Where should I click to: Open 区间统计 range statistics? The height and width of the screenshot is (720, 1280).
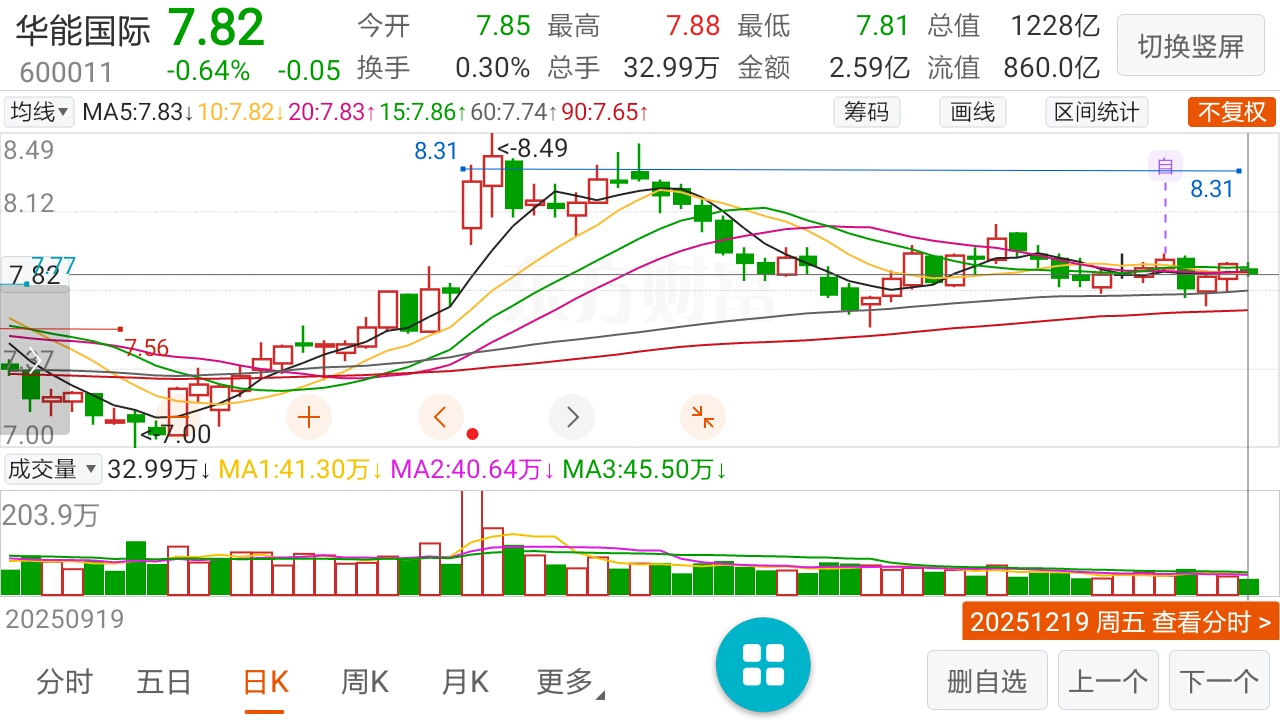click(1097, 112)
